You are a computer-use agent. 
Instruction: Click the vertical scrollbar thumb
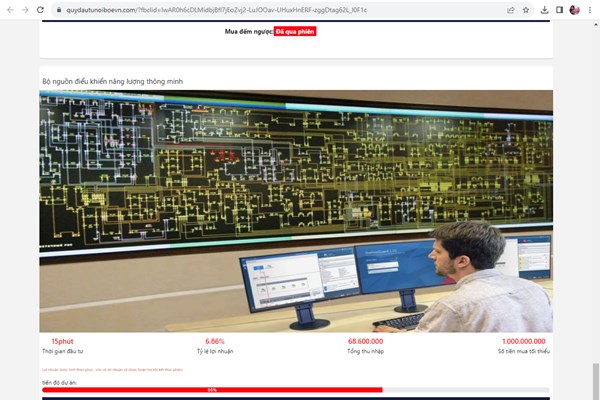pos(595,382)
